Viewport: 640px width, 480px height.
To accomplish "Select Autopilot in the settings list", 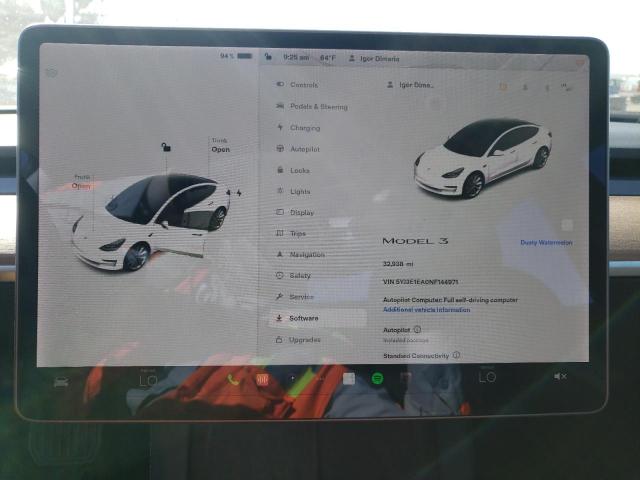I will [x=298, y=149].
